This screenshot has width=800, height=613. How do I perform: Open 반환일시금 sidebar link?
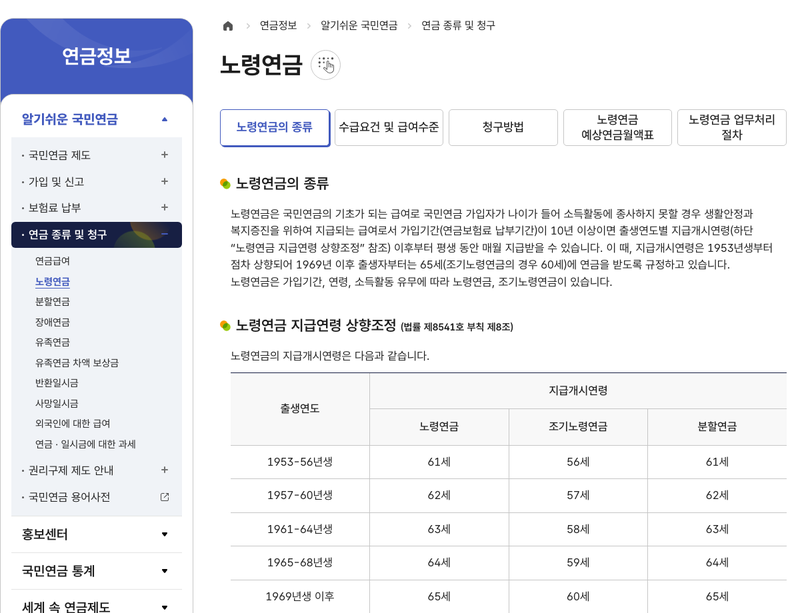tap(57, 383)
